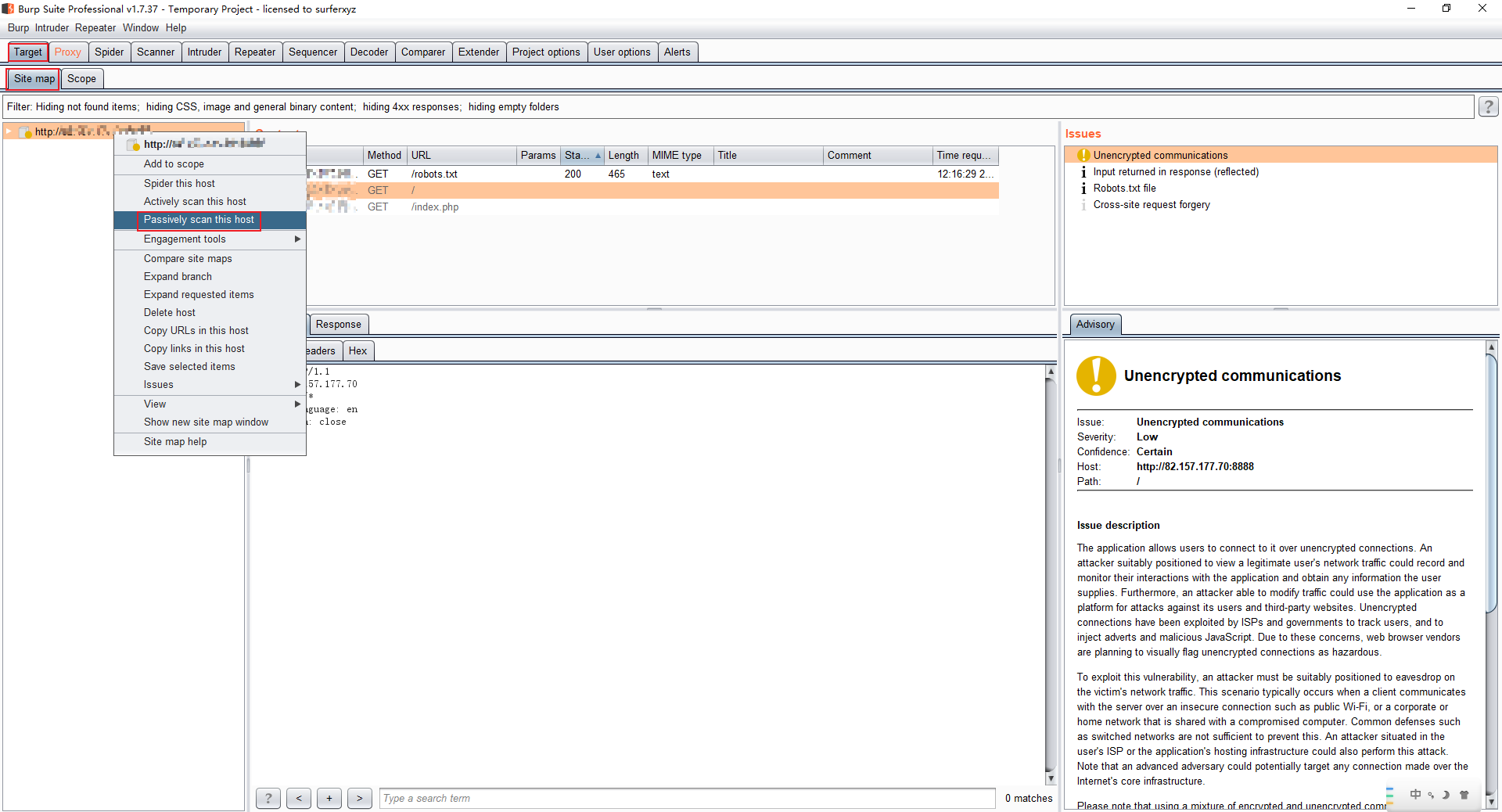Switch to the Comparer tab
Viewport: 1502px width, 812px height.
click(x=423, y=52)
